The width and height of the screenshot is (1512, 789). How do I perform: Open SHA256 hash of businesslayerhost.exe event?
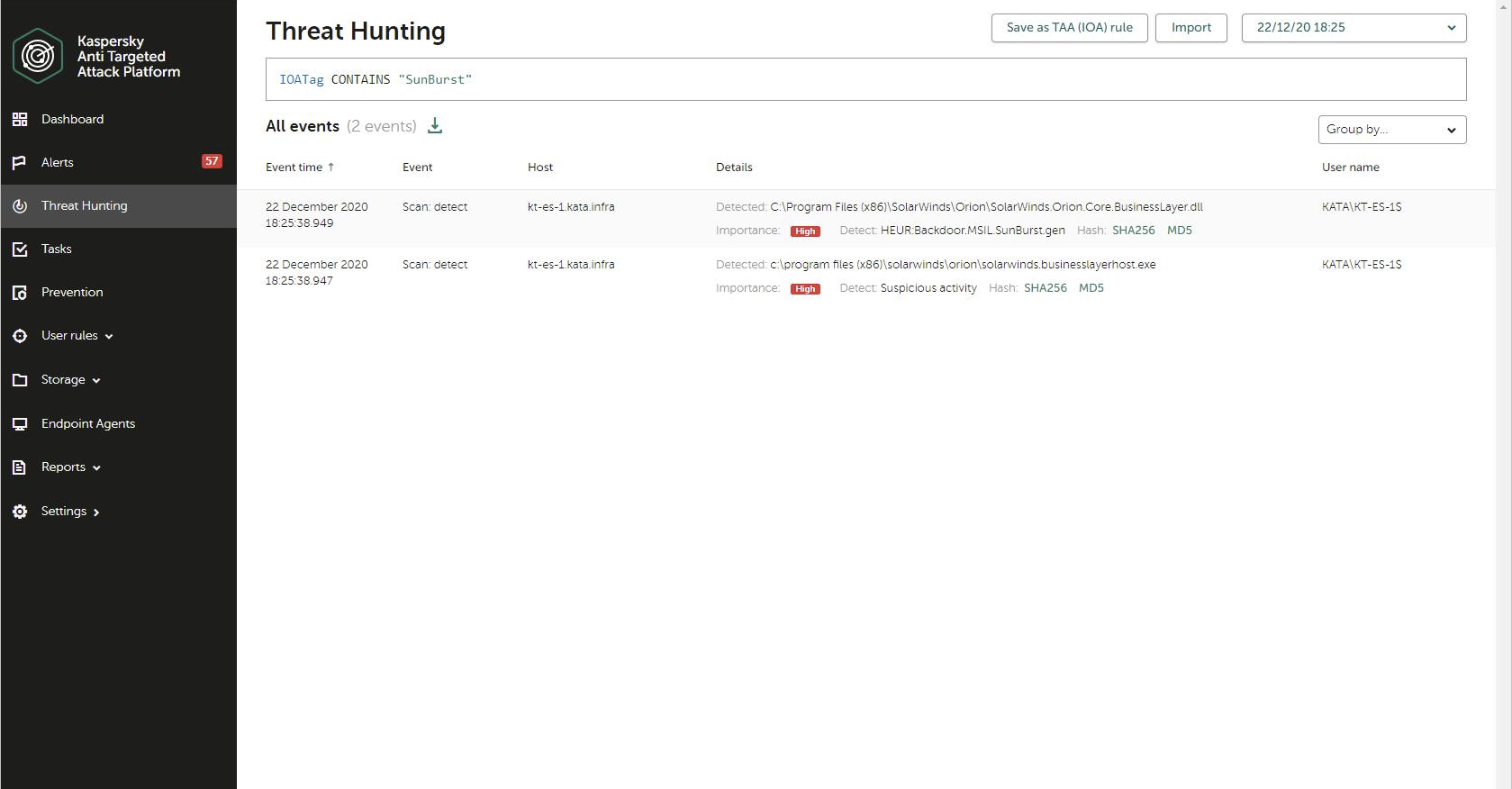1046,288
